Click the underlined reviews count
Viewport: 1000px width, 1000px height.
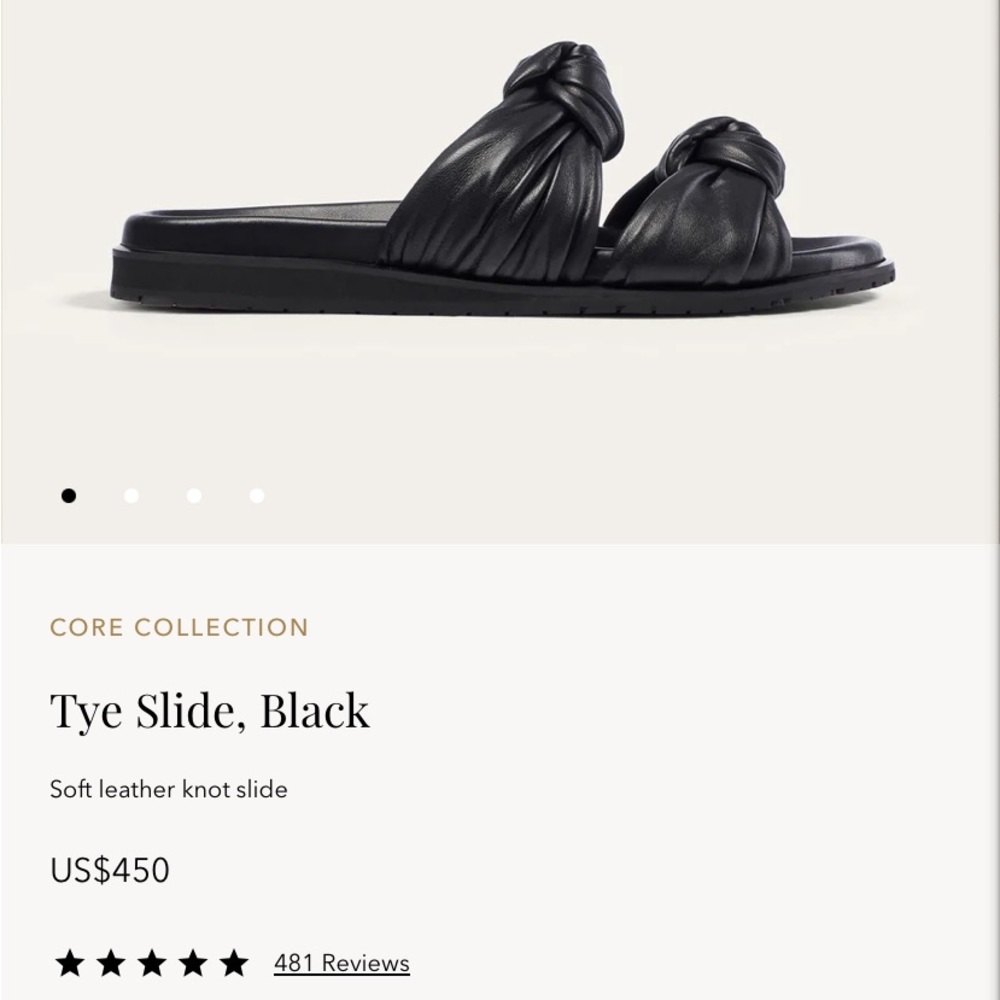341,962
